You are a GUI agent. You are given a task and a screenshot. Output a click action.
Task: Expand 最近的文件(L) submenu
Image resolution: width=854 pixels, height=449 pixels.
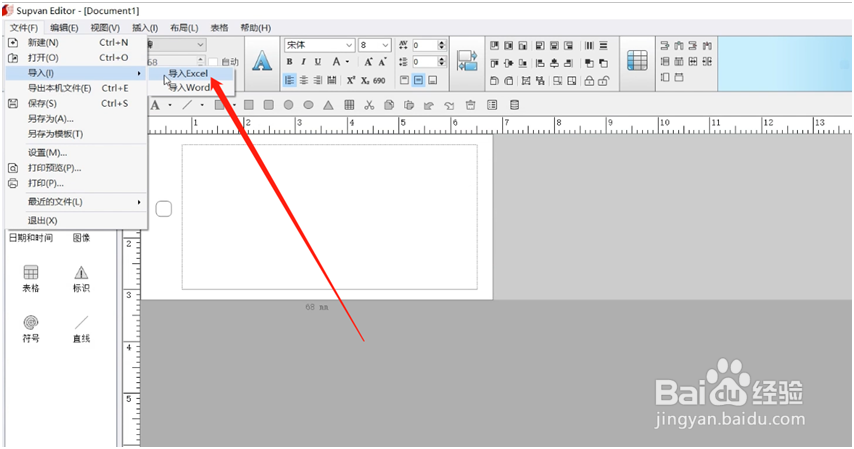[x=76, y=202]
